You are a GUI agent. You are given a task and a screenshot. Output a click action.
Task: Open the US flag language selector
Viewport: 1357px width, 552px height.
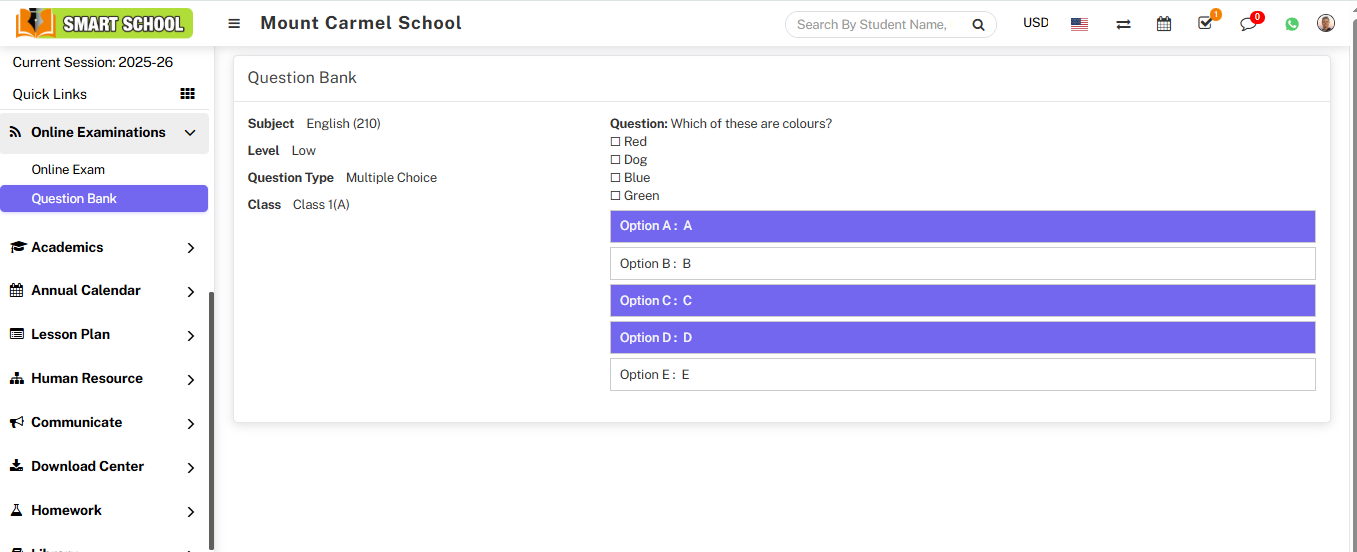tap(1079, 24)
